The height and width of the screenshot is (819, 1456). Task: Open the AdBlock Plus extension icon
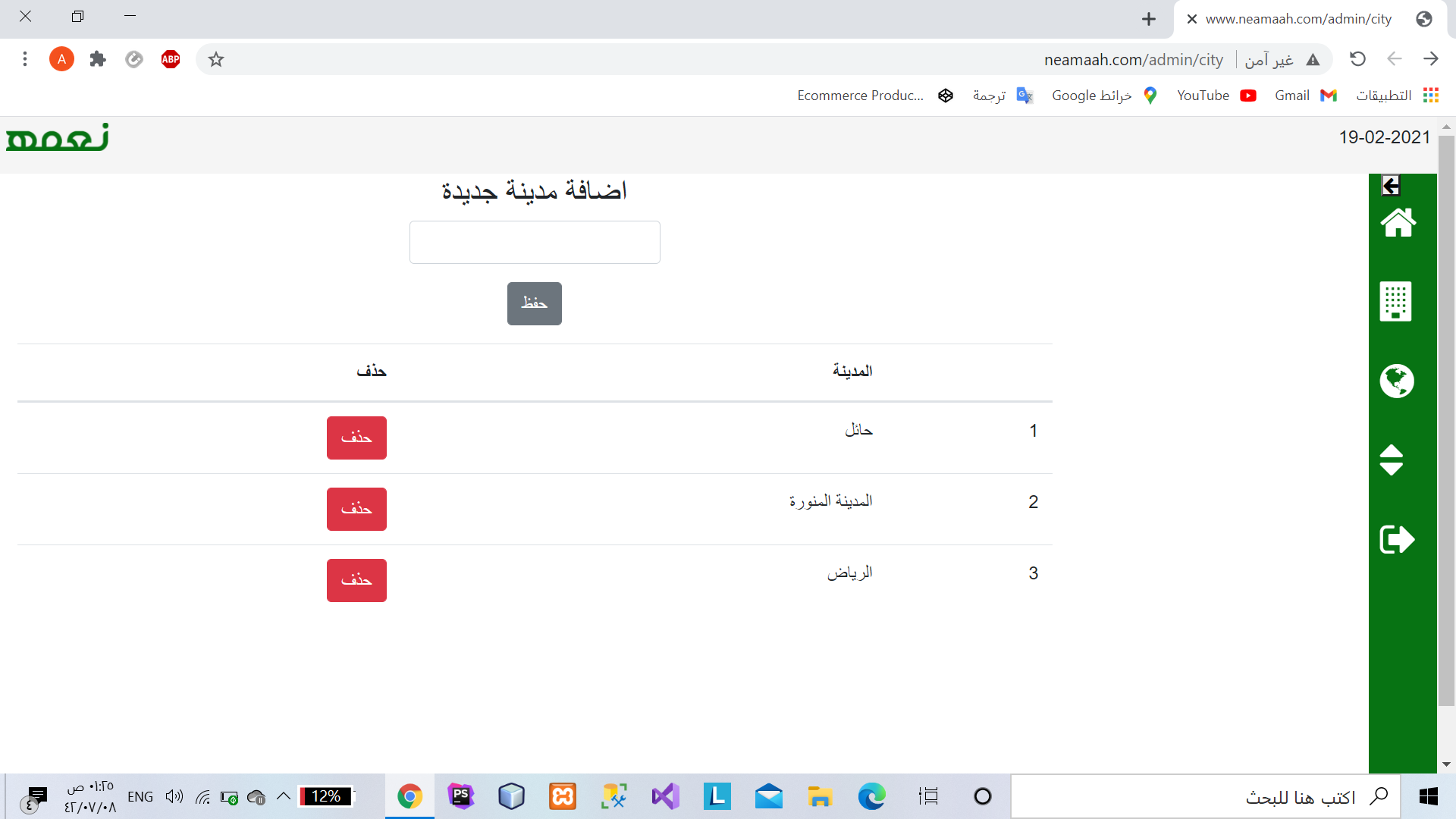click(171, 59)
